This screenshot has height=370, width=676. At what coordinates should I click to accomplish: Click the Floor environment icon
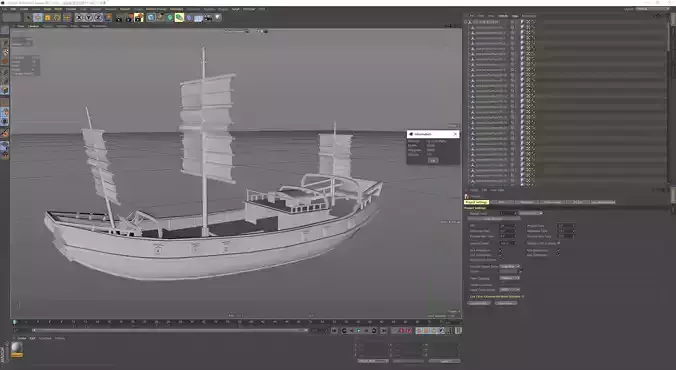click(x=198, y=18)
